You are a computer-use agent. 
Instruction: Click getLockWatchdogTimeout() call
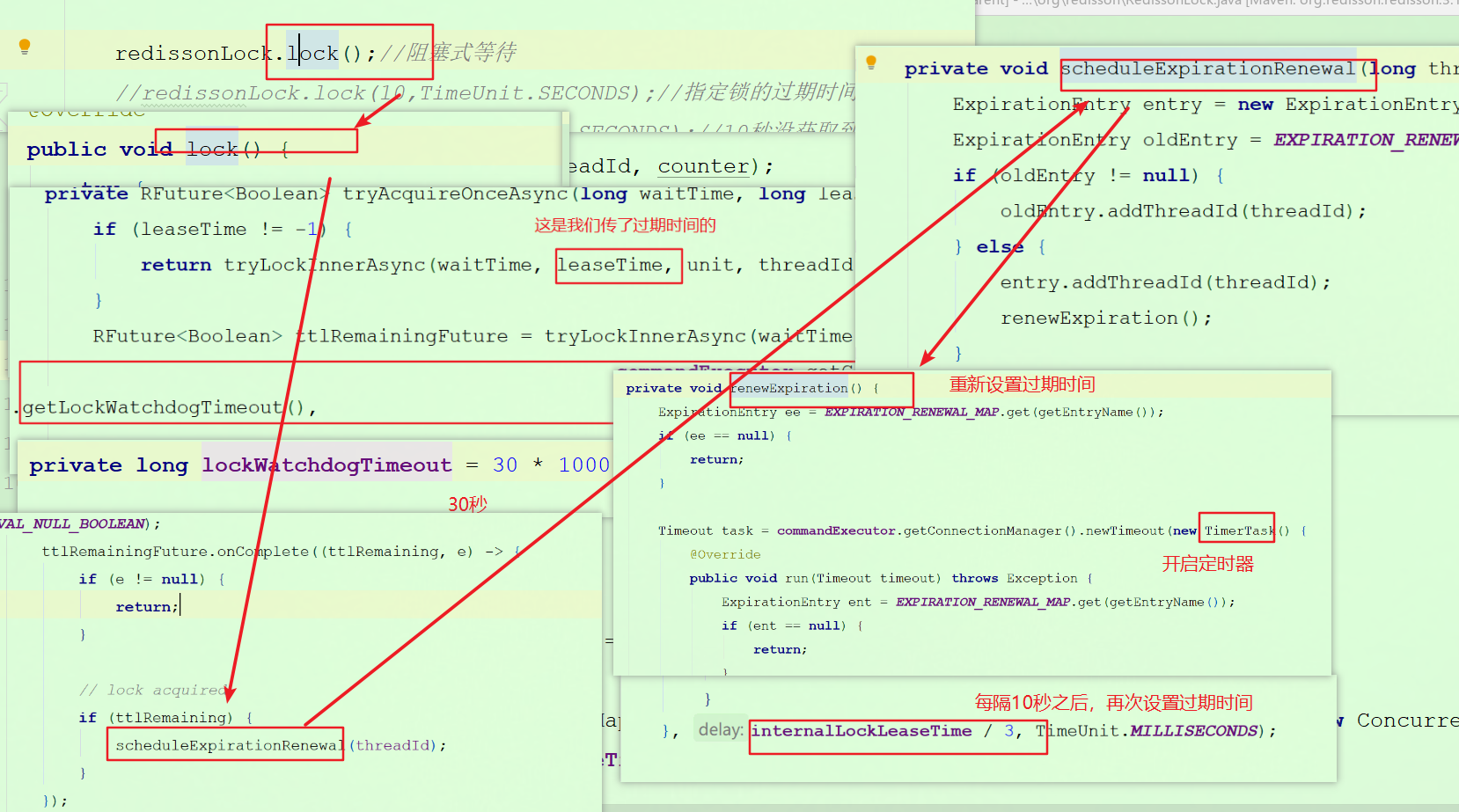tap(164, 407)
